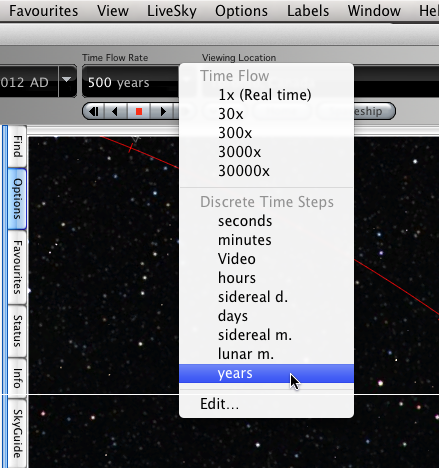The image size is (439, 468).
Task: Open the Info side tab
Action: pyautogui.click(x=17, y=378)
